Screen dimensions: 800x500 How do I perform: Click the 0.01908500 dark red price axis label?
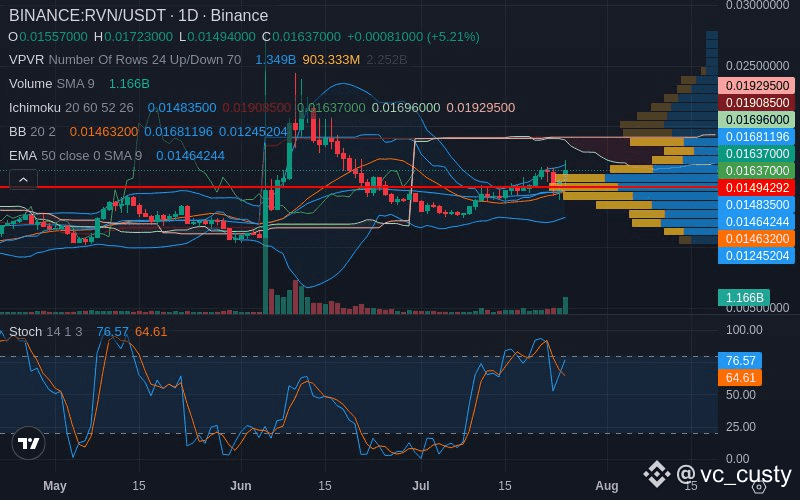coord(756,103)
